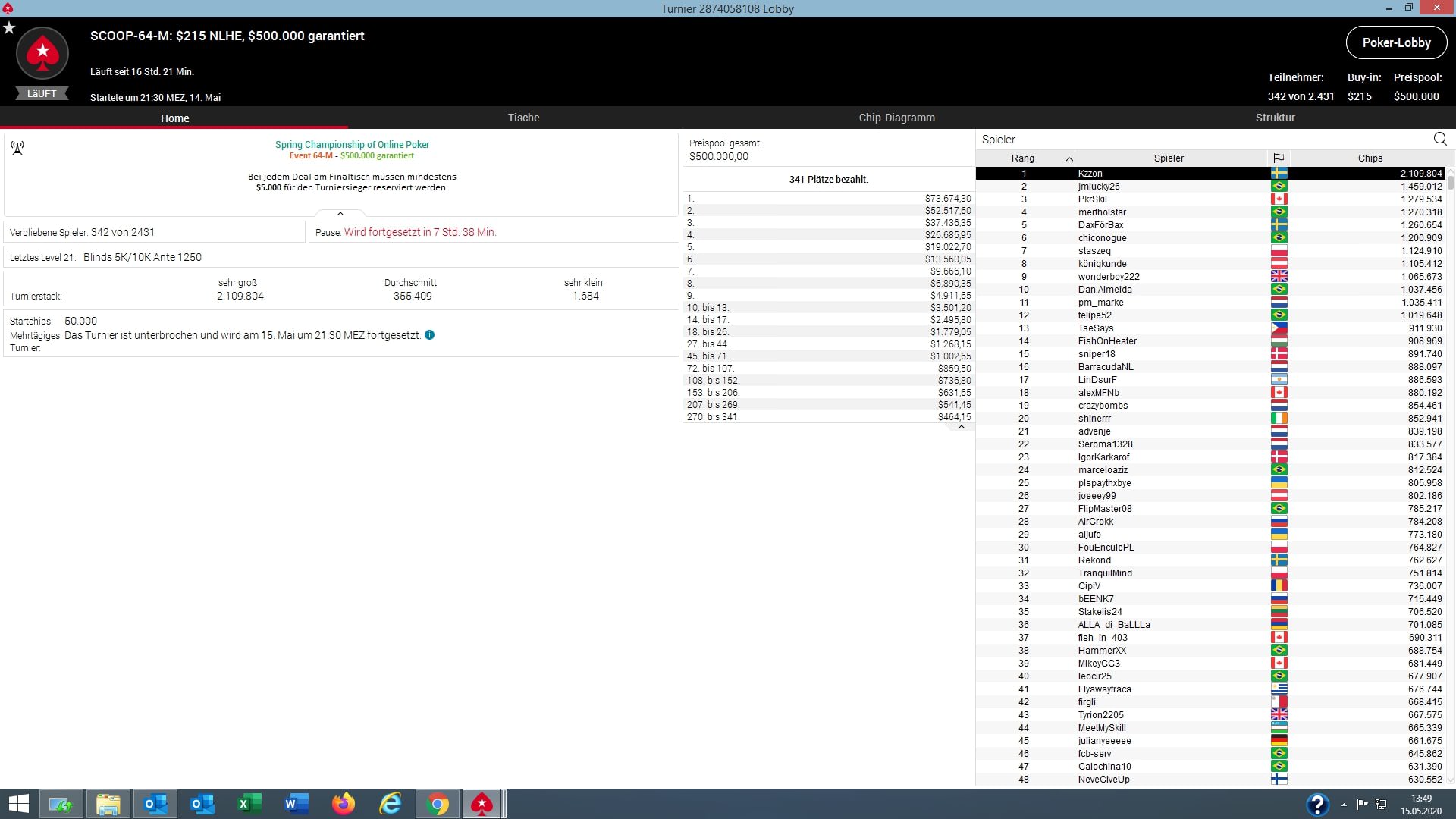The height and width of the screenshot is (819, 1456).
Task: Open the Chip-Diagramm tab
Action: pos(896,118)
